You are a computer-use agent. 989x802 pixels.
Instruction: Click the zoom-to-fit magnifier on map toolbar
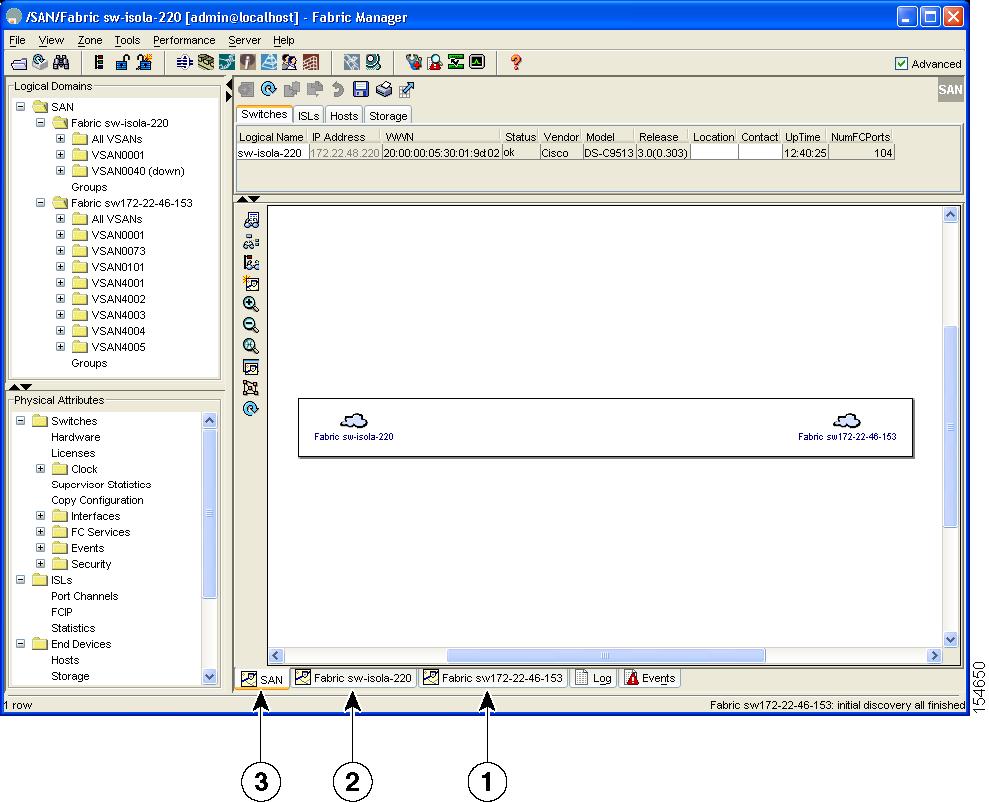[x=250, y=346]
